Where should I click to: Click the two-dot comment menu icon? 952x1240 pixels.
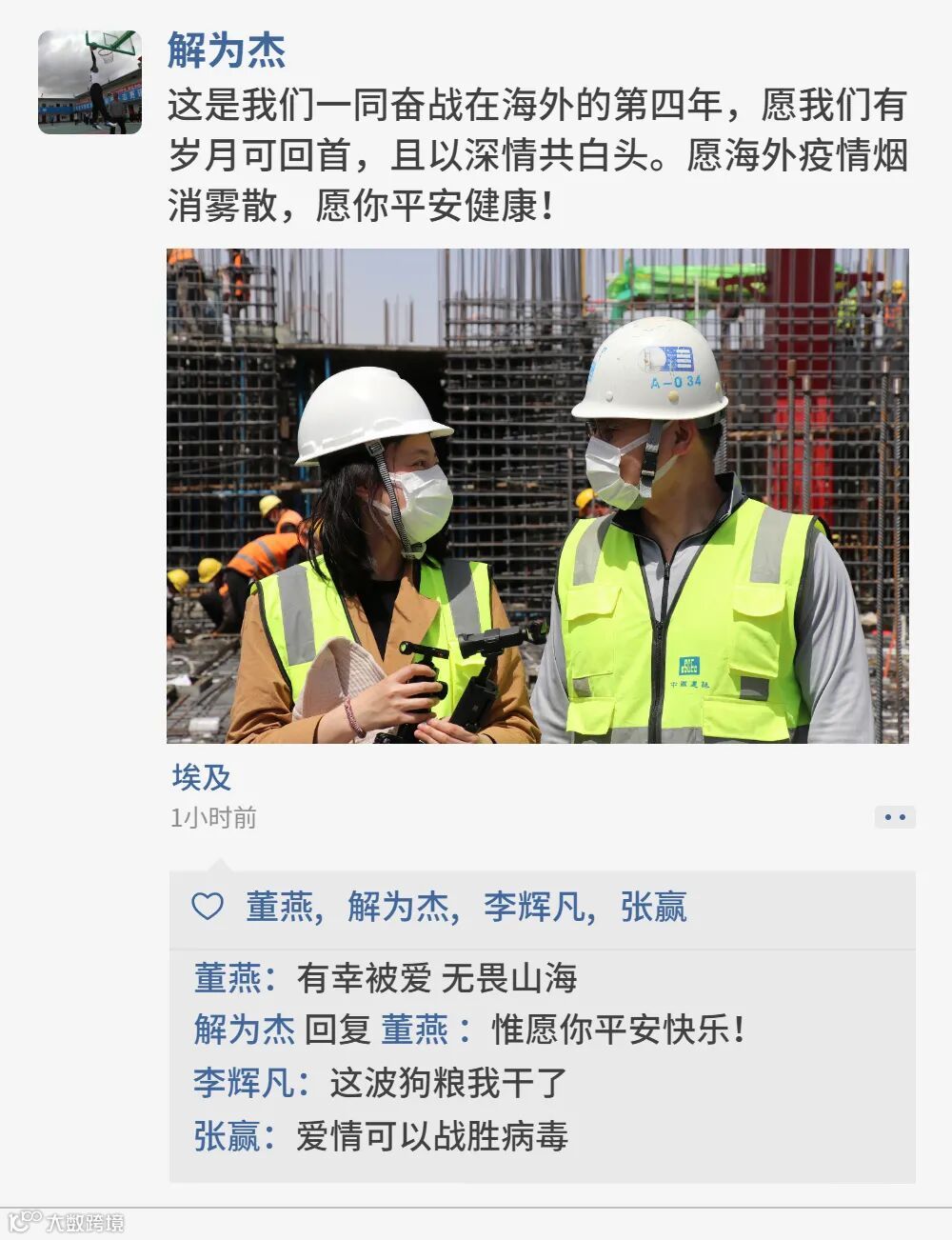point(895,817)
